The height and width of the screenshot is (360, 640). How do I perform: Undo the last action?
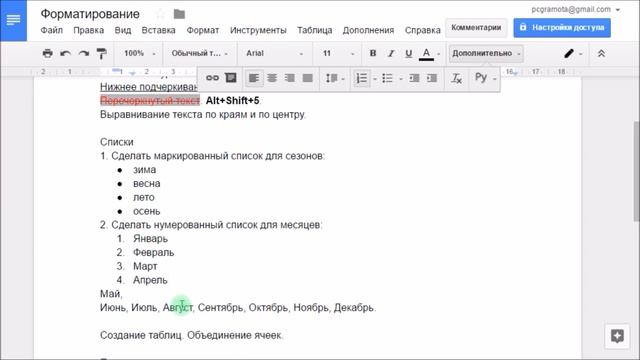click(65, 53)
